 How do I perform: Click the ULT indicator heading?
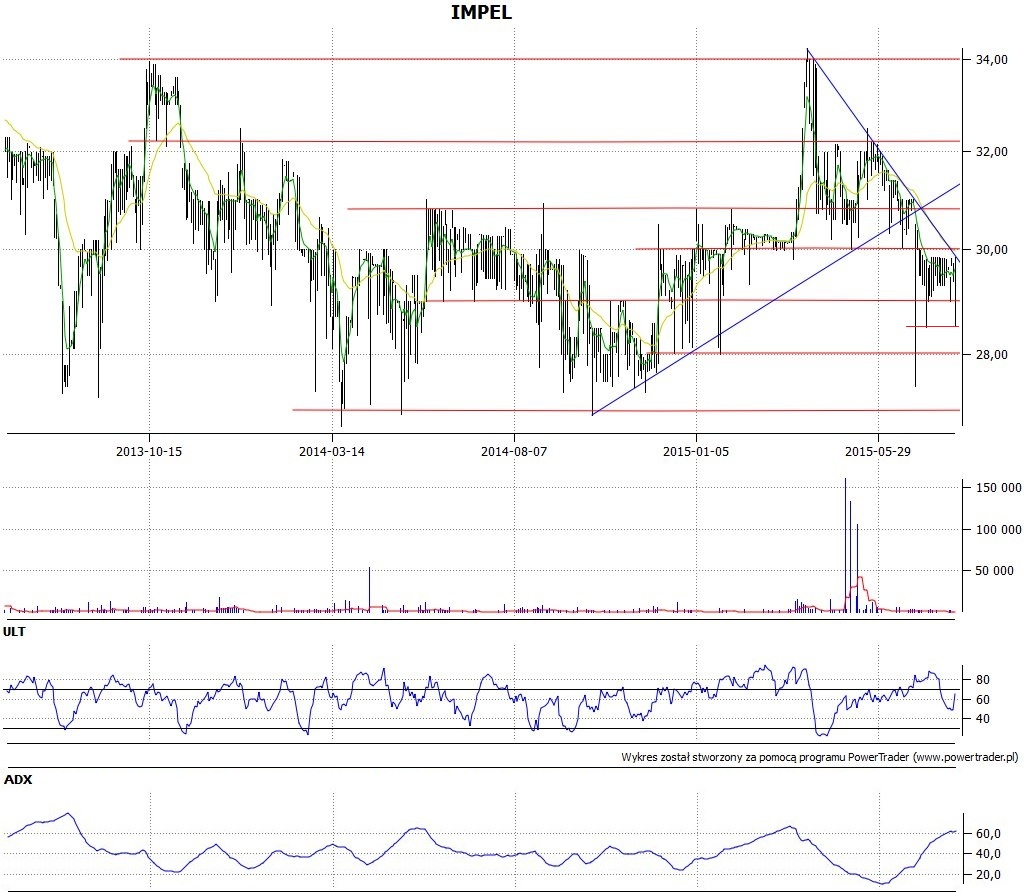tap(14, 632)
